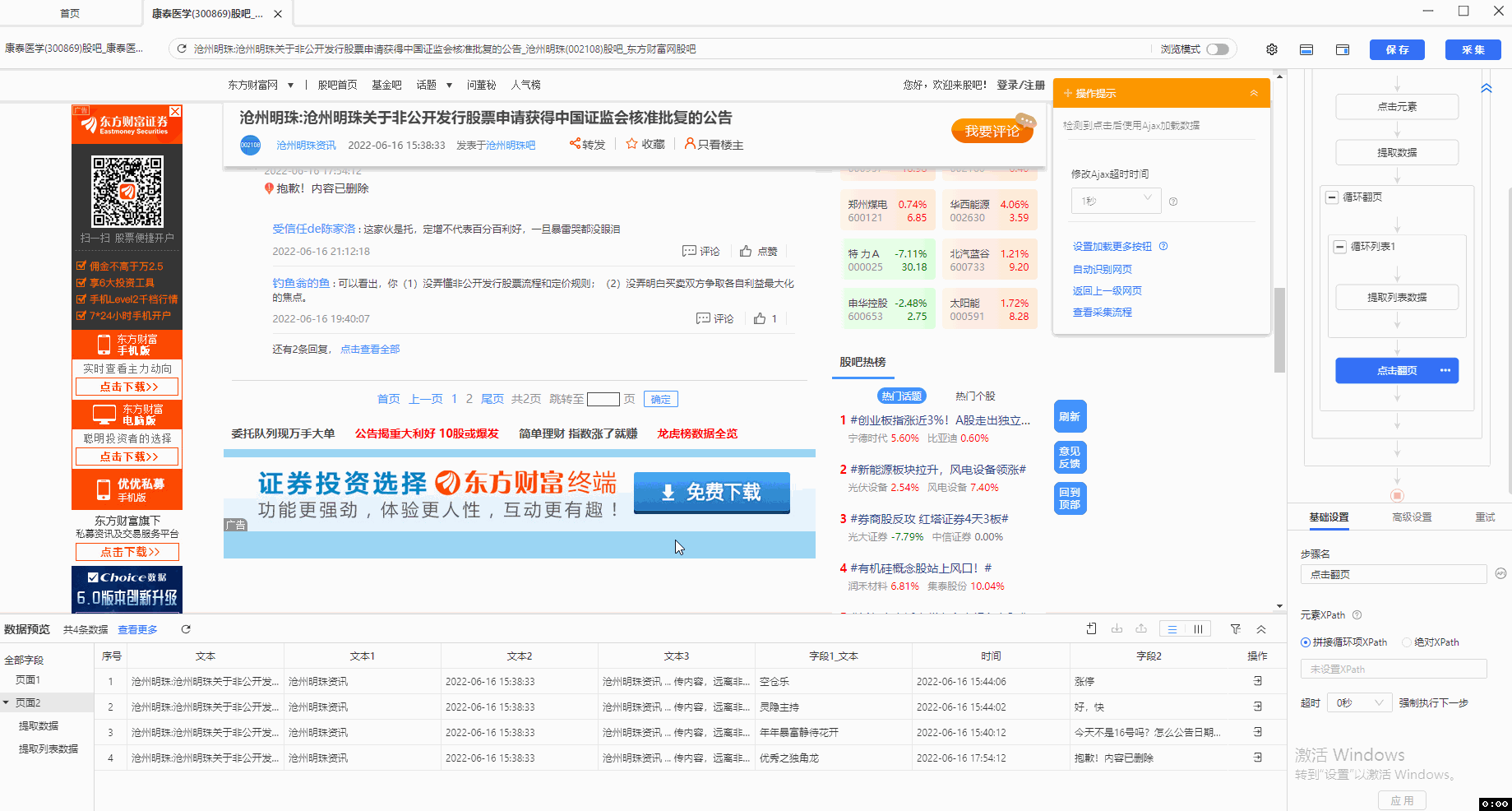This screenshot has height=811, width=1512.
Task: Switch data preview to row list view
Action: coord(1172,629)
